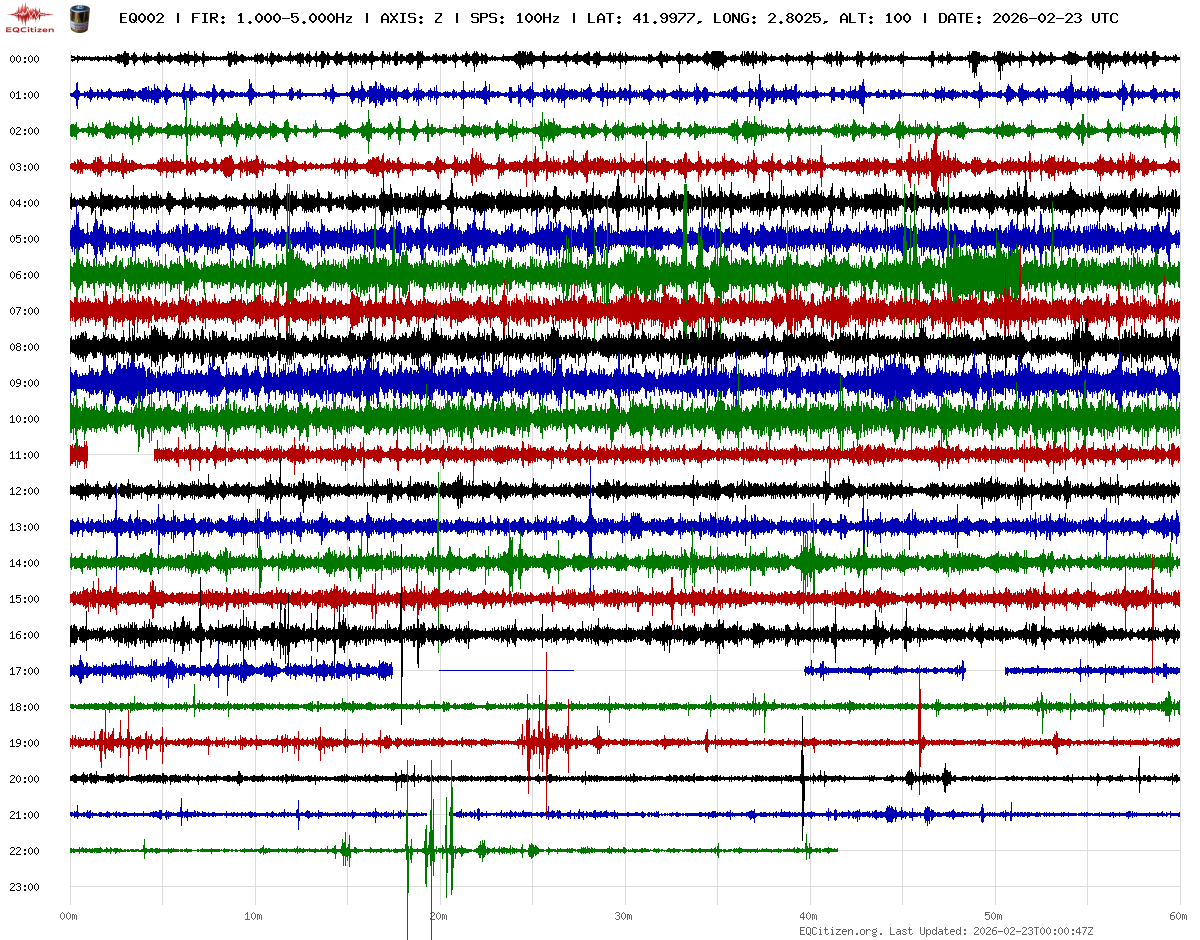Select the 06:00 hour label

coord(24,275)
